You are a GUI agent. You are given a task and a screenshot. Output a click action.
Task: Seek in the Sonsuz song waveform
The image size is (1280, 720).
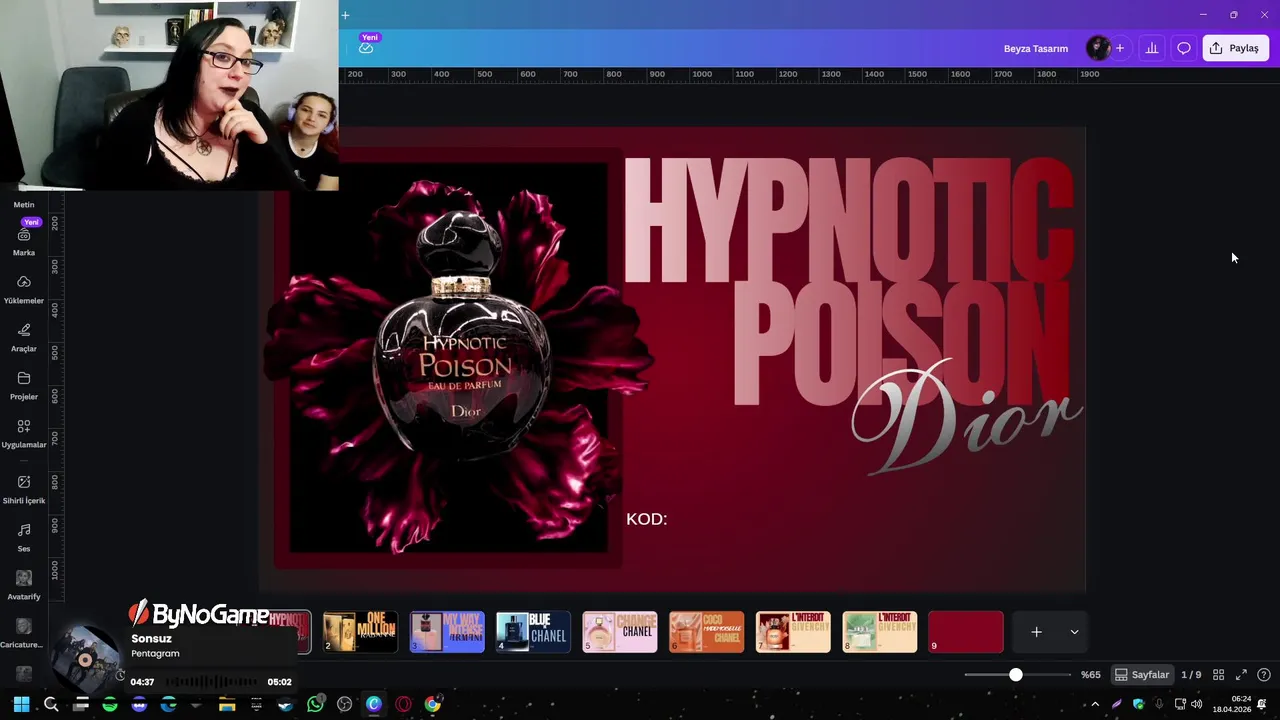(x=211, y=682)
